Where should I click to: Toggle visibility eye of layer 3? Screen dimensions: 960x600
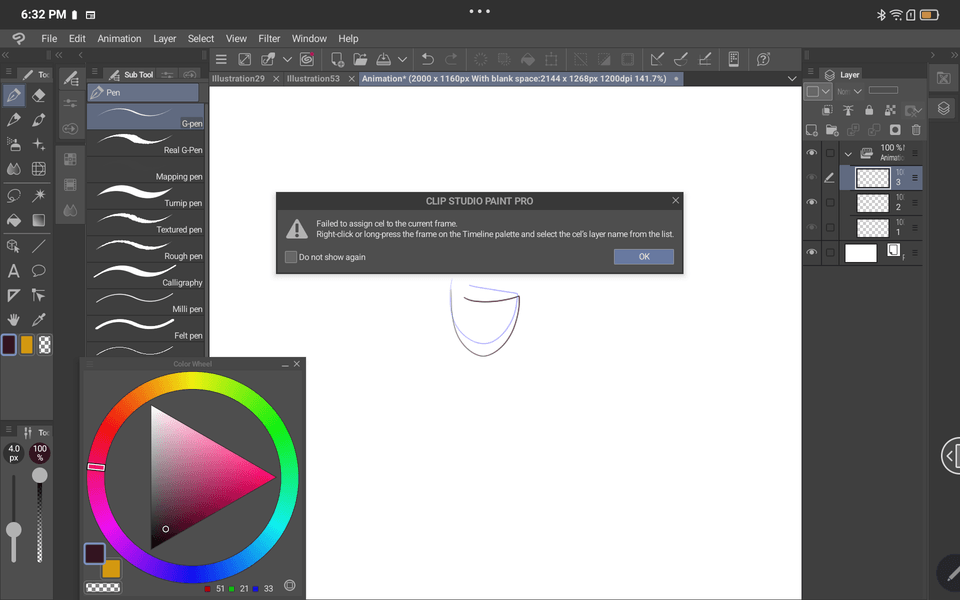point(812,178)
